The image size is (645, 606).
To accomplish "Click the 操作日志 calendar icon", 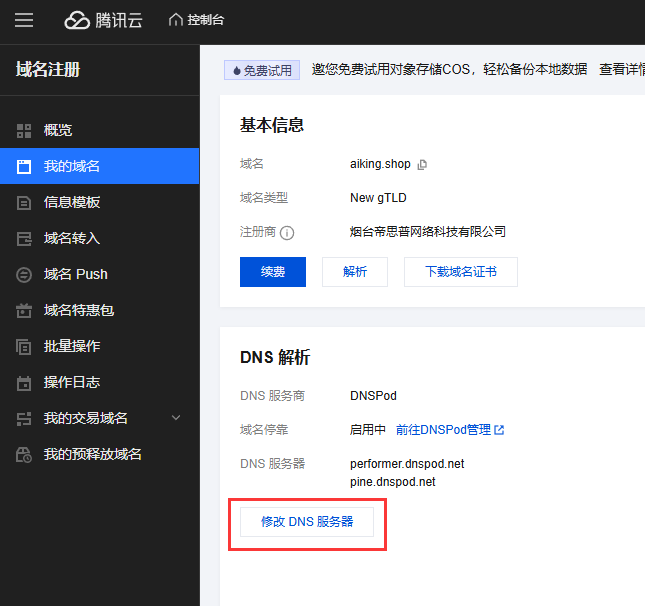I will (x=24, y=383).
